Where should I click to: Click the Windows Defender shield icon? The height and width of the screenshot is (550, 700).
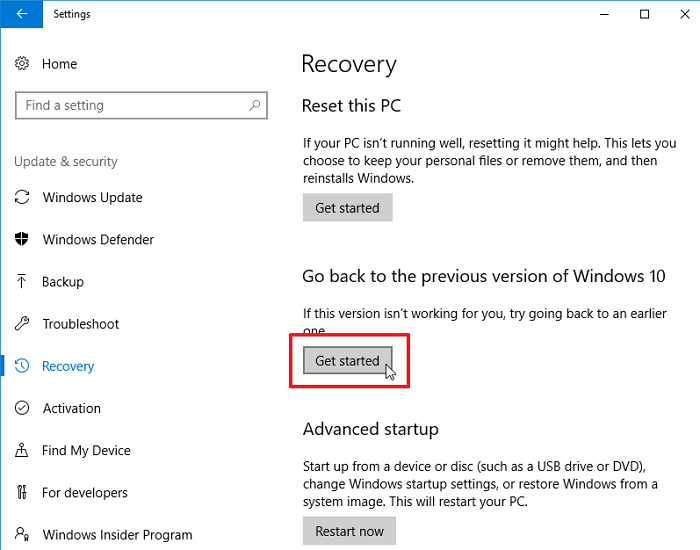pyautogui.click(x=21, y=239)
